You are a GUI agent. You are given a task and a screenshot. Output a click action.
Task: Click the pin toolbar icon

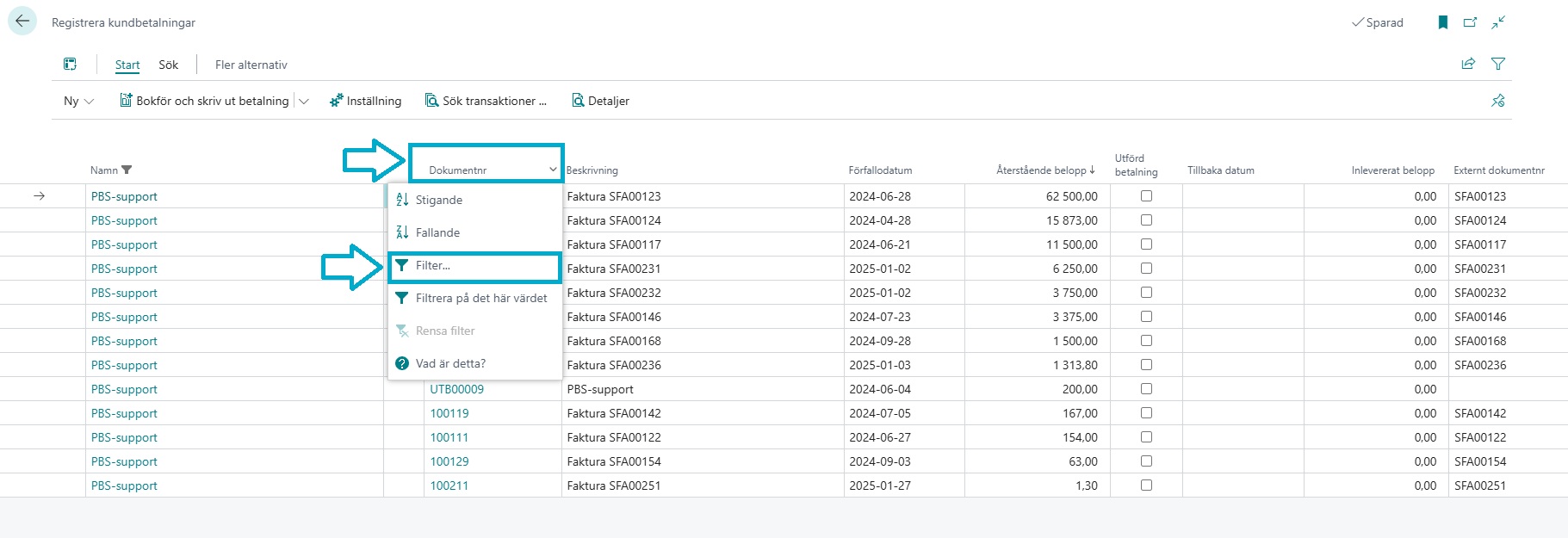[1497, 101]
